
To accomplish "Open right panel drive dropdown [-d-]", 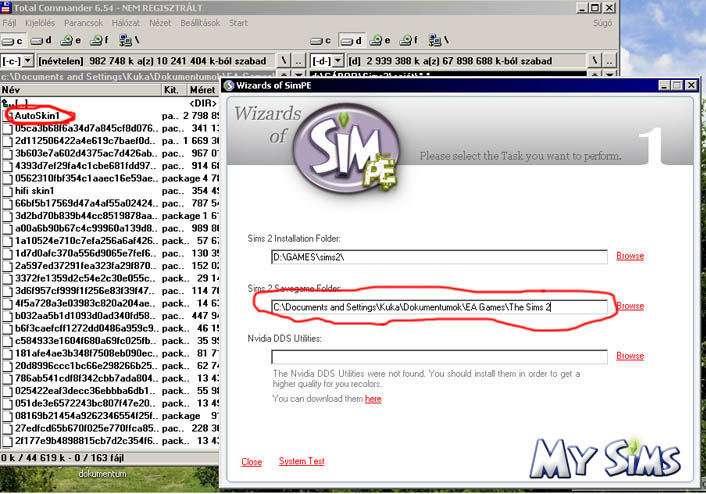I will 327,61.
